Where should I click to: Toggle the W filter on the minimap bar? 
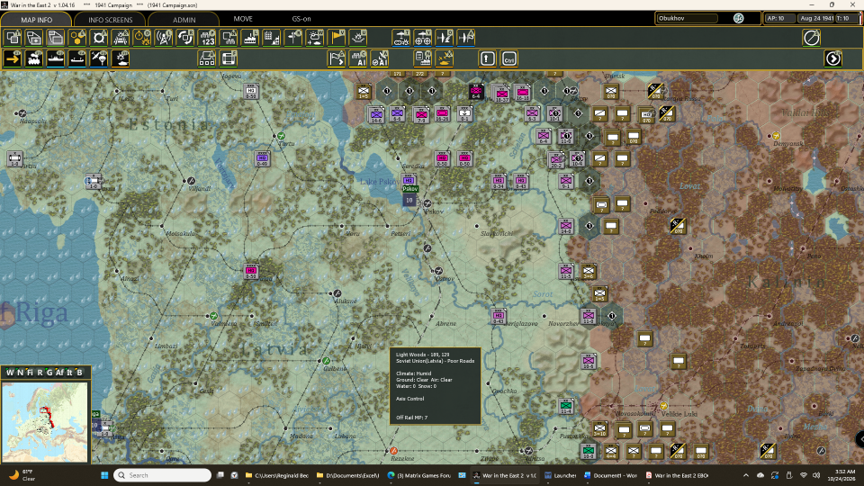click(x=10, y=372)
